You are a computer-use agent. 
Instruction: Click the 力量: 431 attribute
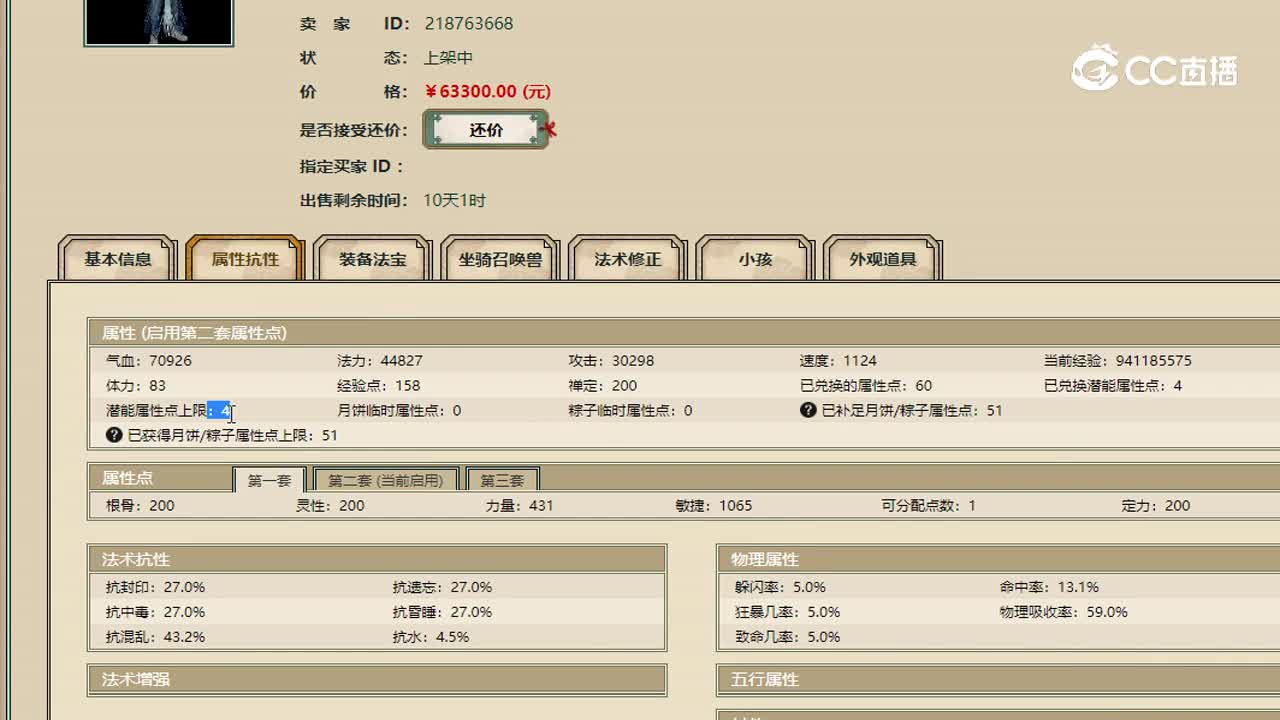[519, 505]
